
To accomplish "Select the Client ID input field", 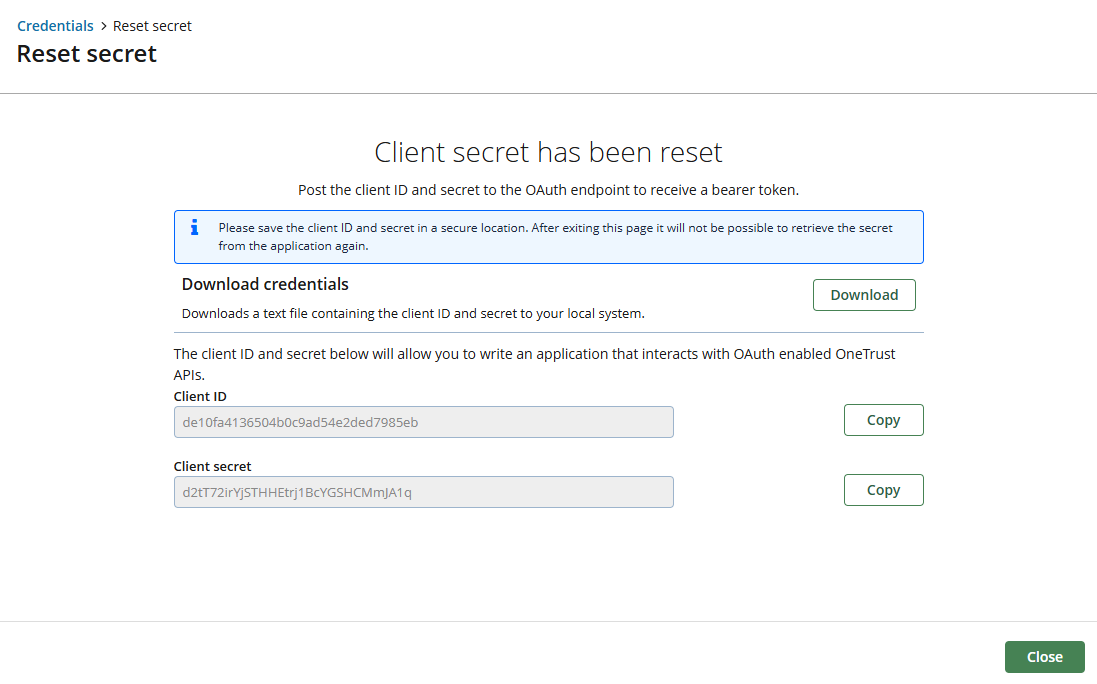I will [x=423, y=421].
